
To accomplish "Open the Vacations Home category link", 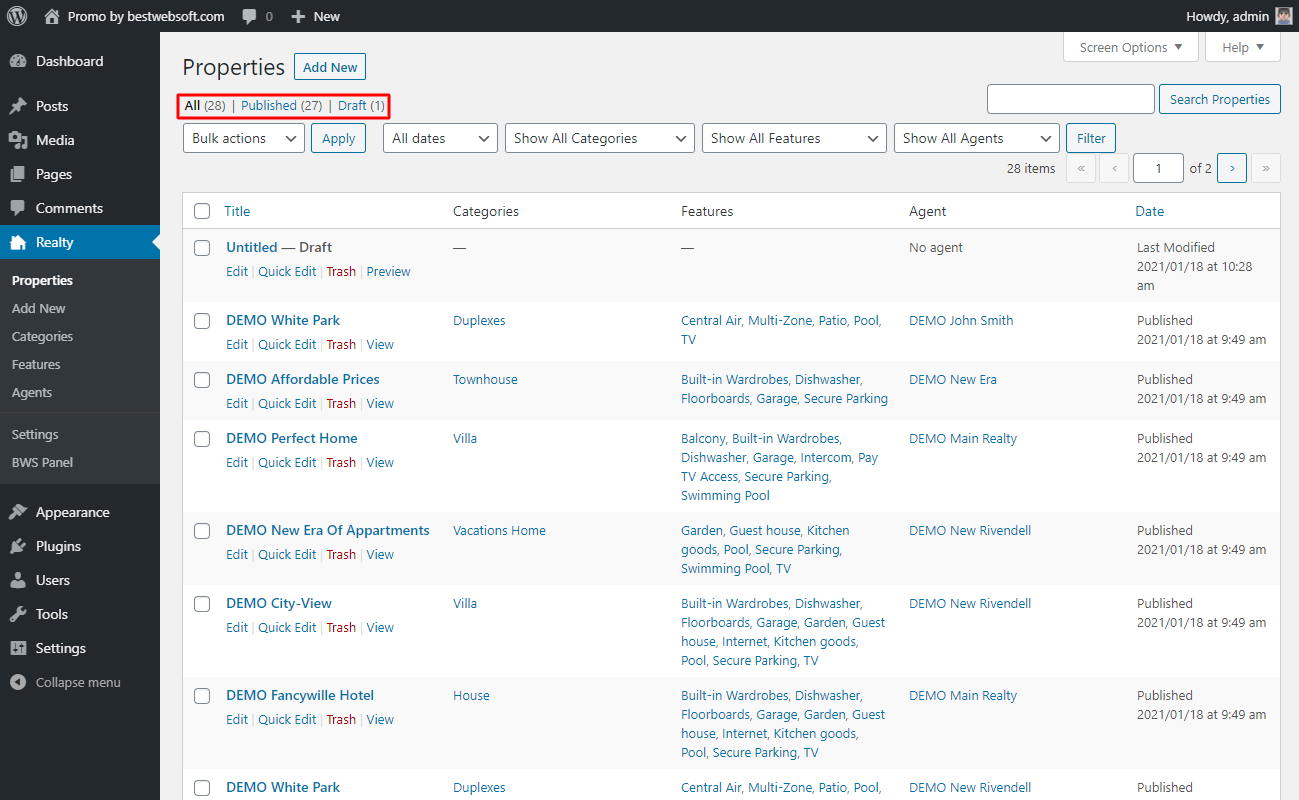I will point(499,530).
